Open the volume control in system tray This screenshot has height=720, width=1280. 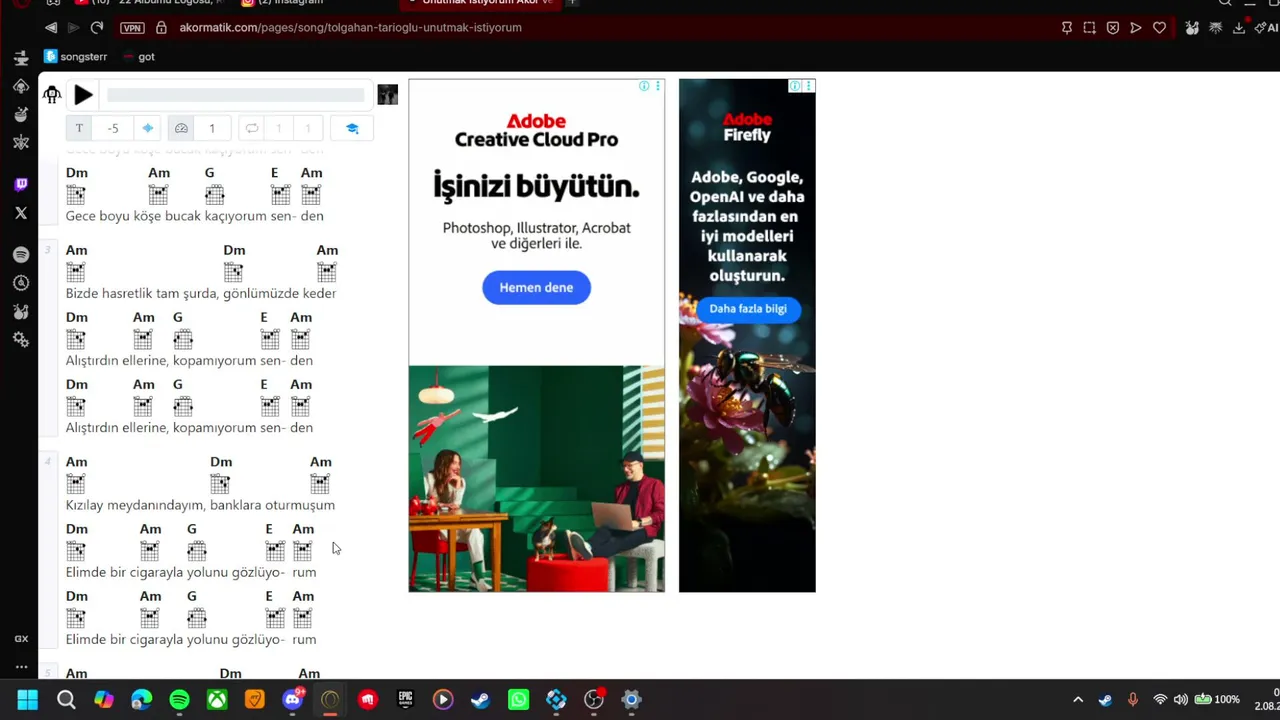pos(1181,700)
